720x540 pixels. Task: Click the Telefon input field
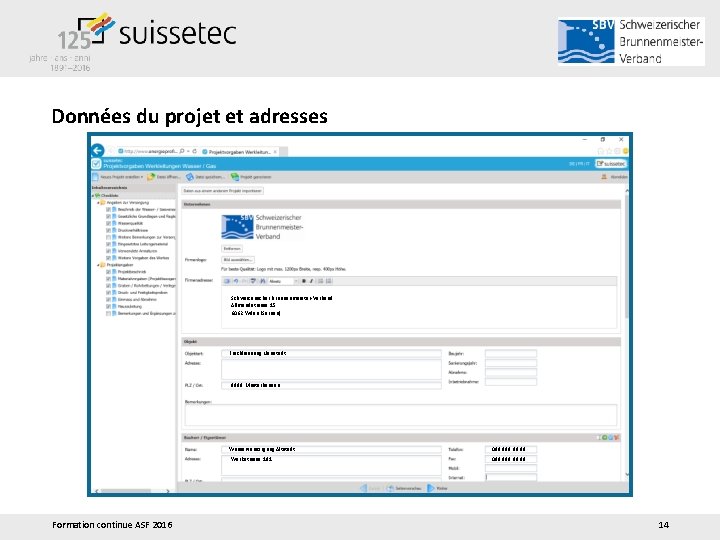point(511,449)
